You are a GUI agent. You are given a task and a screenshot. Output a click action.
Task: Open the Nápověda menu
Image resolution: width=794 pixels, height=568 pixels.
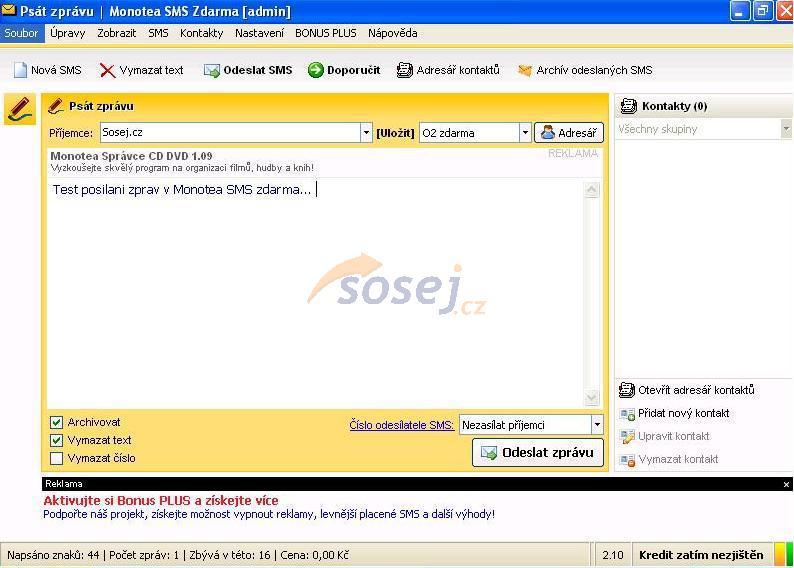[x=392, y=33]
